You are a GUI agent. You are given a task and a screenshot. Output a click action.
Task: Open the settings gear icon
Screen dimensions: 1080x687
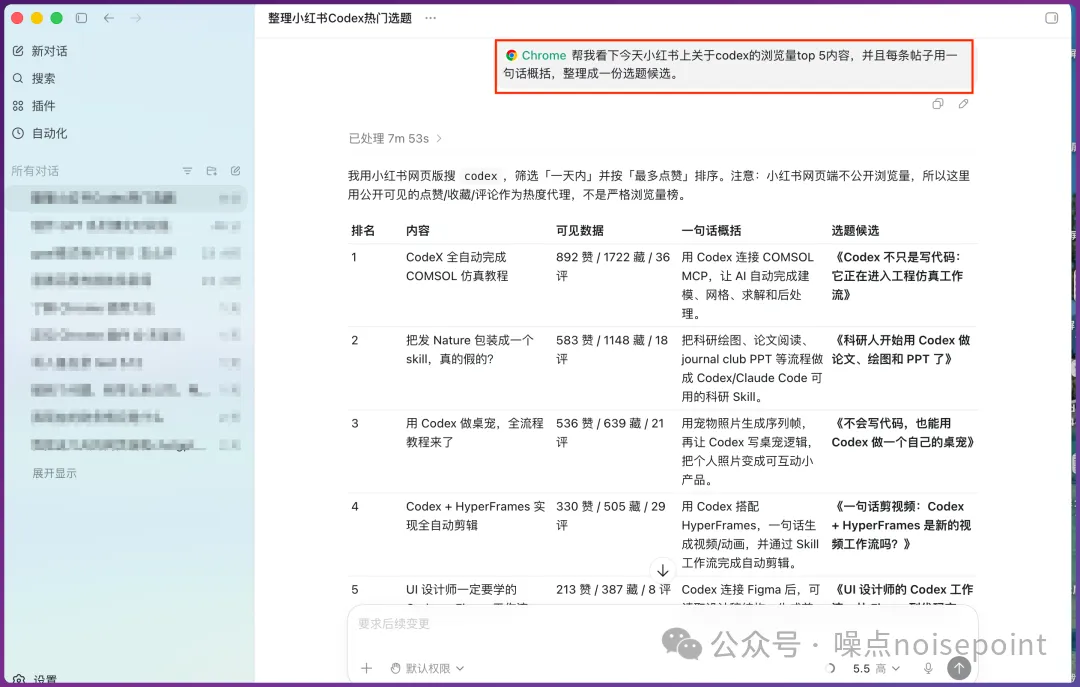(19, 679)
